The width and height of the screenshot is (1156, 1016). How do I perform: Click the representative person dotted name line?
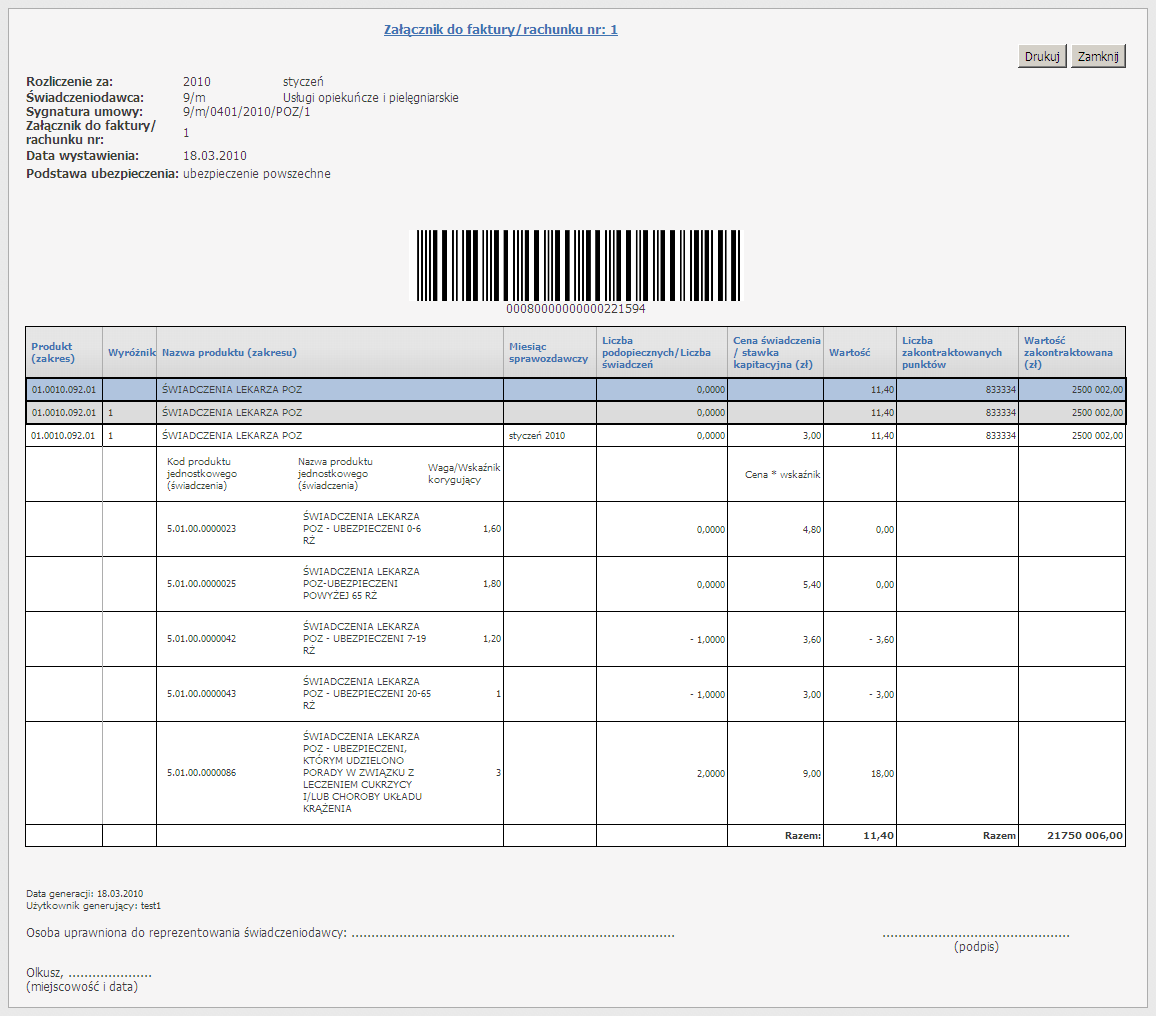513,934
